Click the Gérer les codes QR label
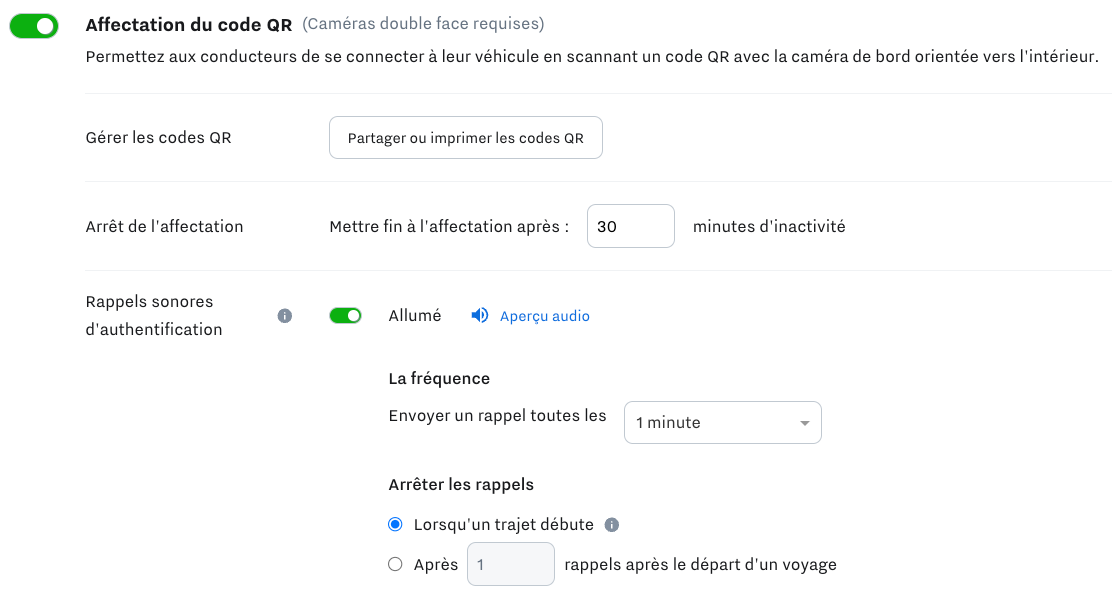Screen dimensions: 1112x598 (159, 138)
